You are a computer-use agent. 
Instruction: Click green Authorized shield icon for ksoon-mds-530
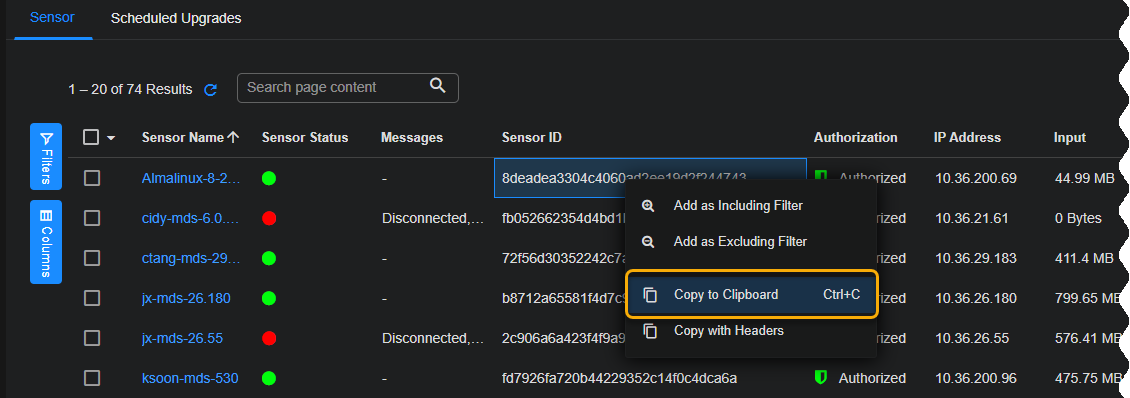820,377
